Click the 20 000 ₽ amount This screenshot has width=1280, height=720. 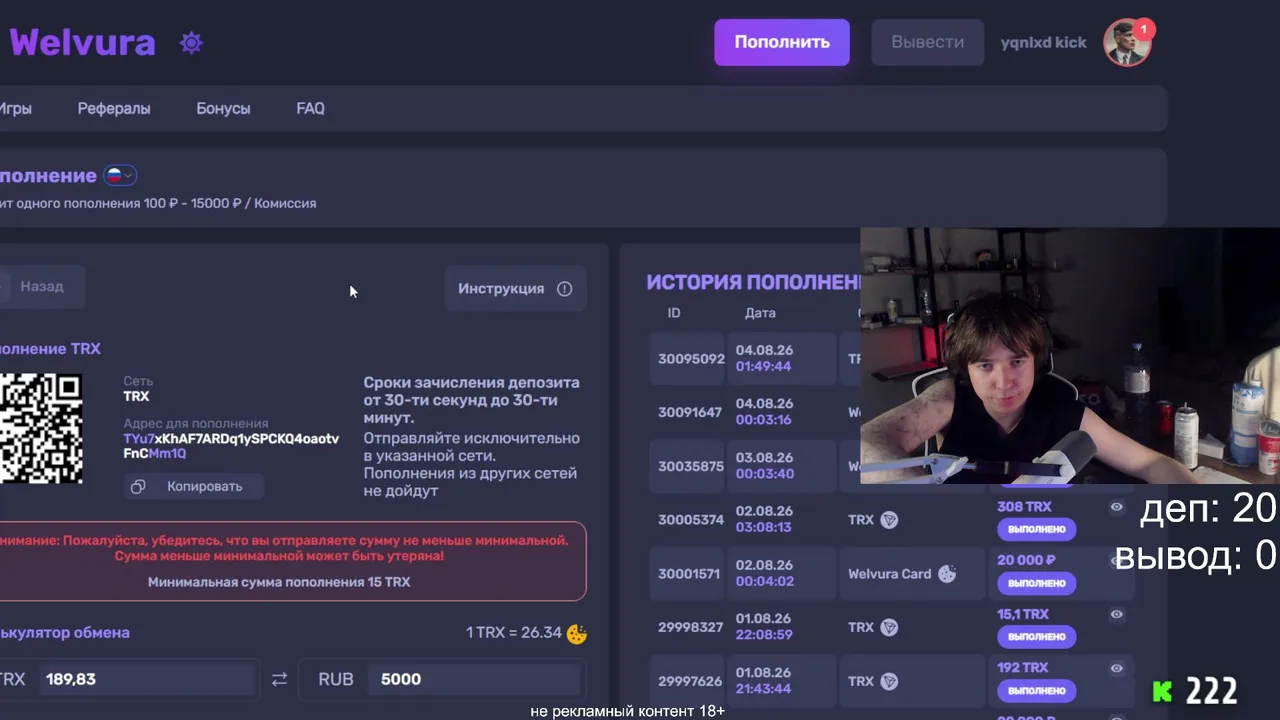click(x=1026, y=561)
